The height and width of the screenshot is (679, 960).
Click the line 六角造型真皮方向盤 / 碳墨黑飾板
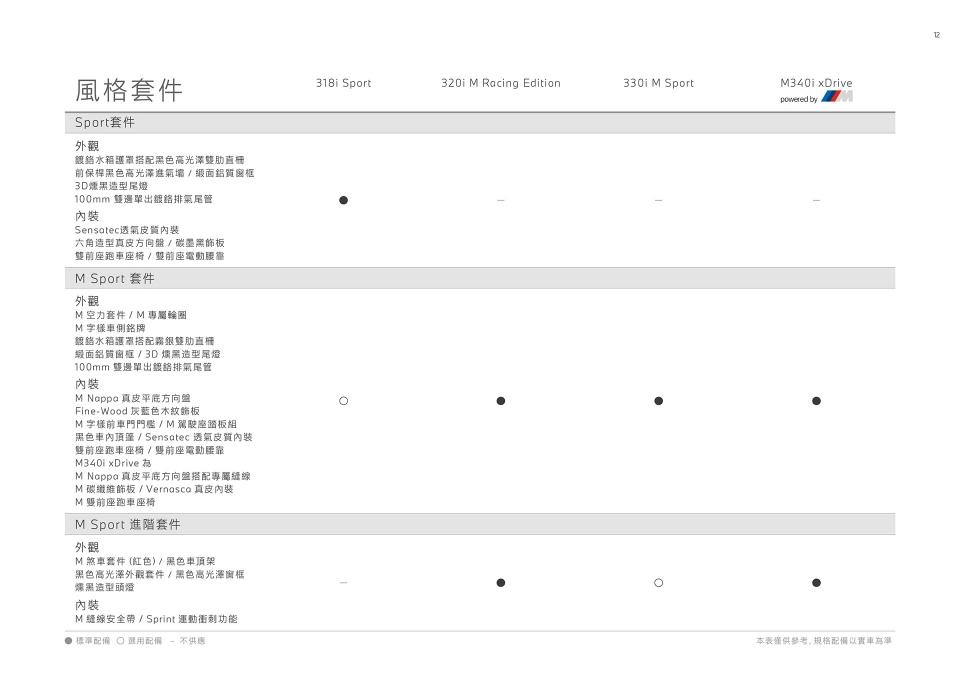[149, 243]
